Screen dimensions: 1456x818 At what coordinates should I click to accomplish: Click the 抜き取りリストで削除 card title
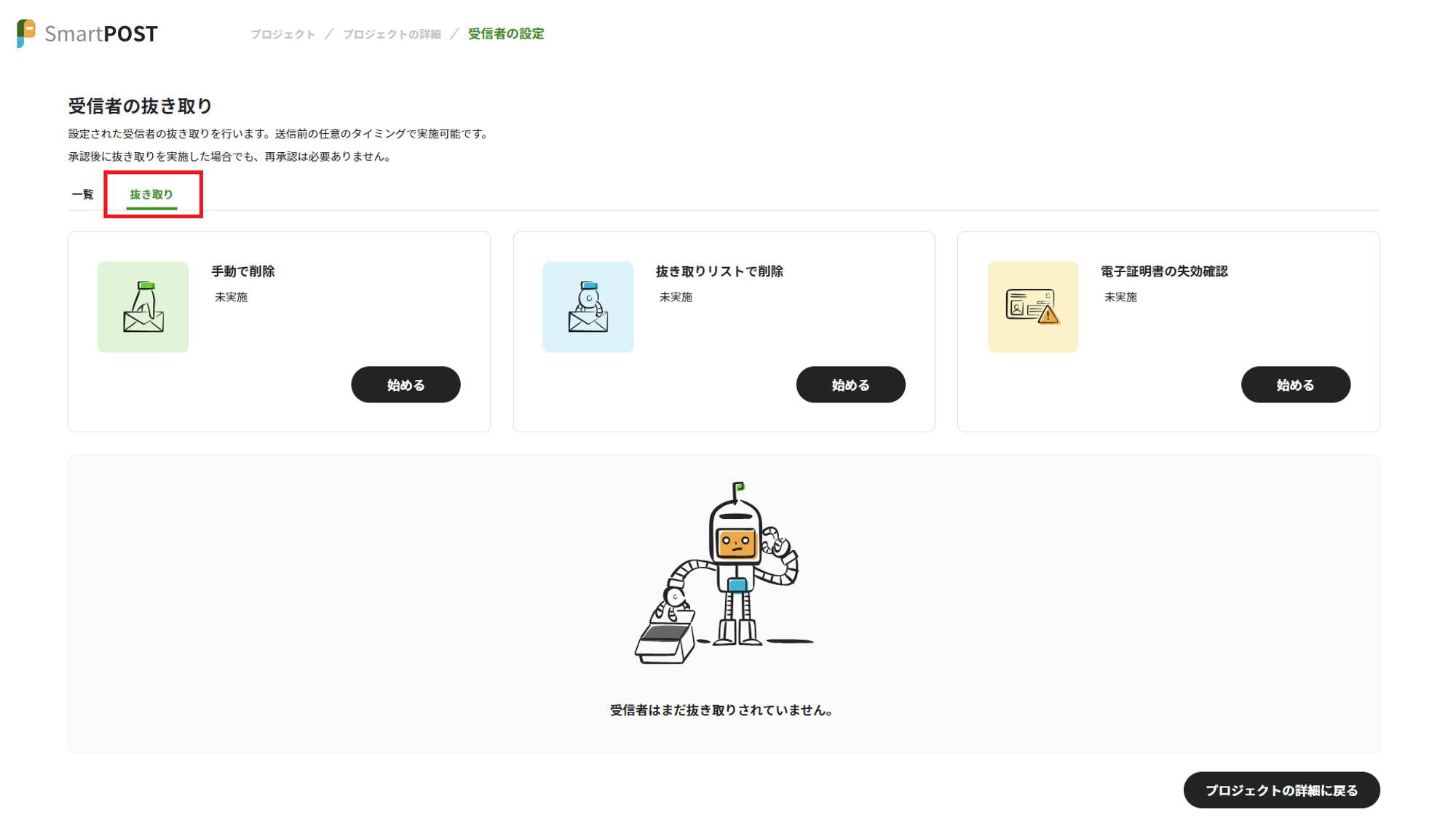[x=719, y=271]
